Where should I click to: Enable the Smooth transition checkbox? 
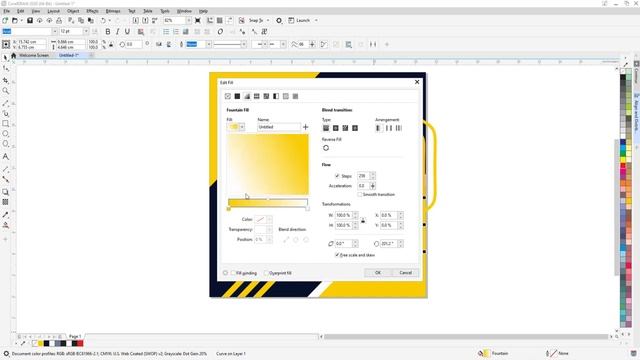pos(360,195)
